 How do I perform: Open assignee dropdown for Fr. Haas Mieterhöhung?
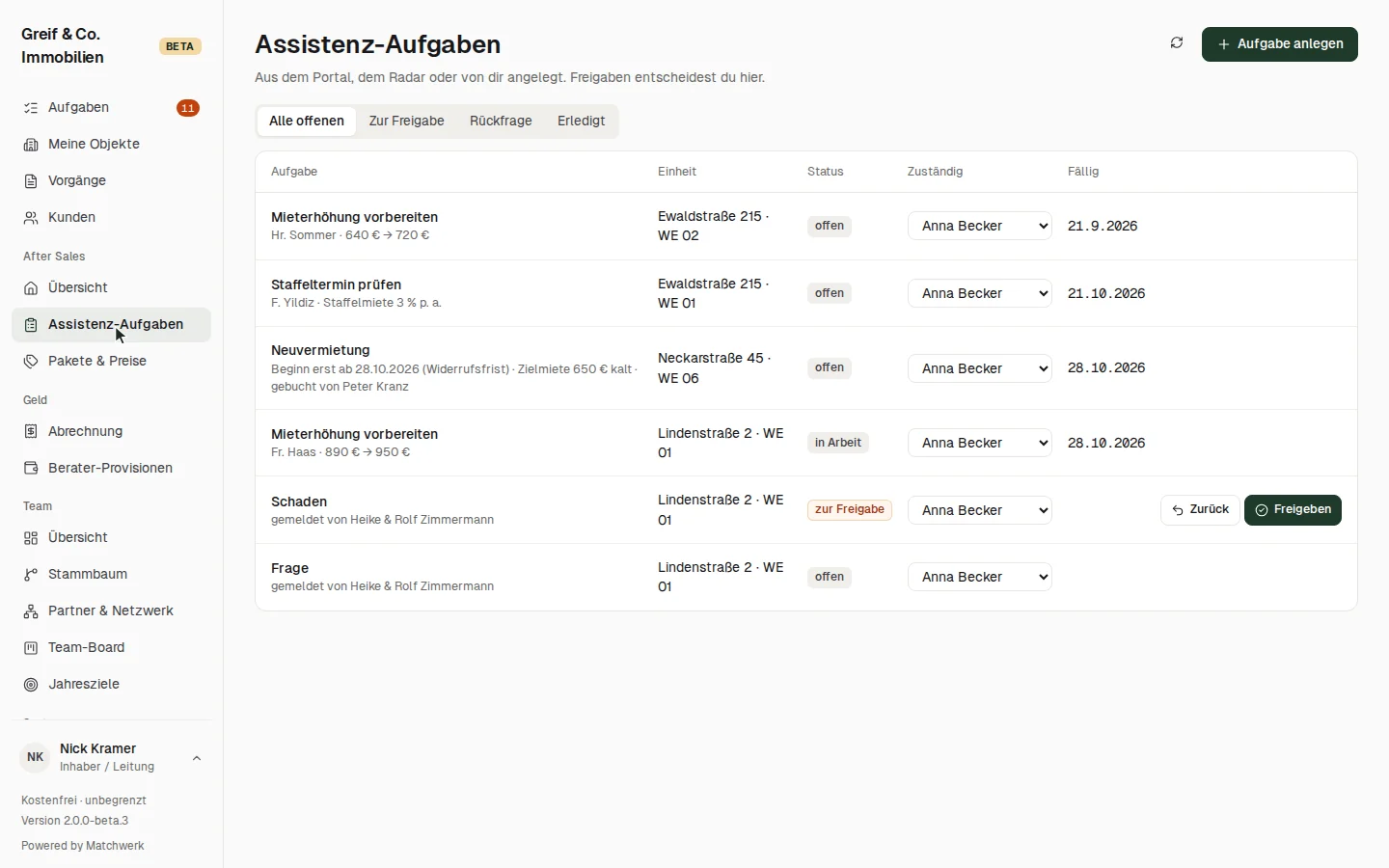[x=980, y=443]
